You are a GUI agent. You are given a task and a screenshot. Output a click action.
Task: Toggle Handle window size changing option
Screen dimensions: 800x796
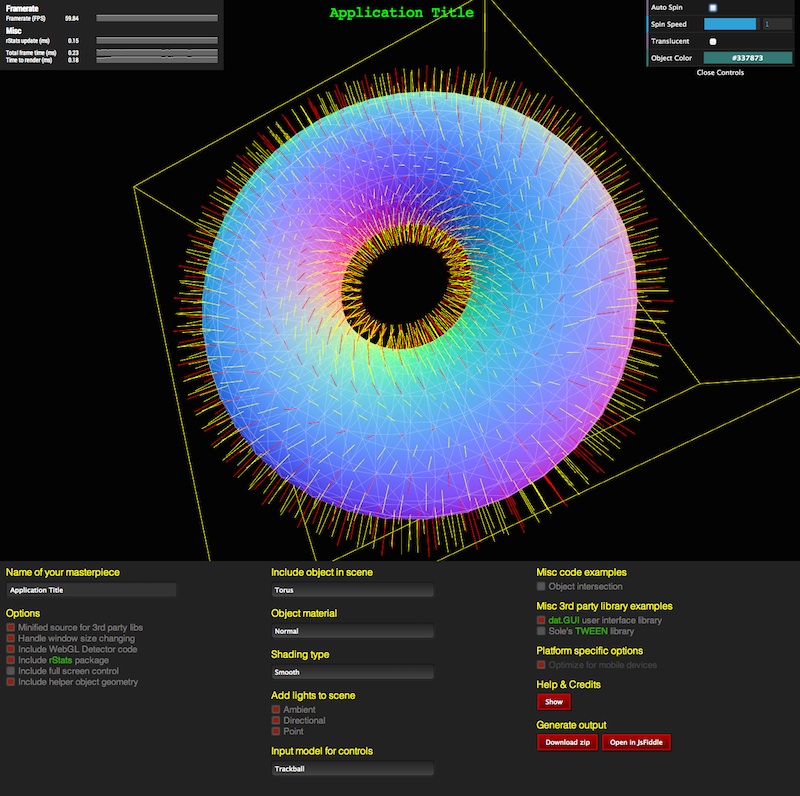pyautogui.click(x=11, y=638)
